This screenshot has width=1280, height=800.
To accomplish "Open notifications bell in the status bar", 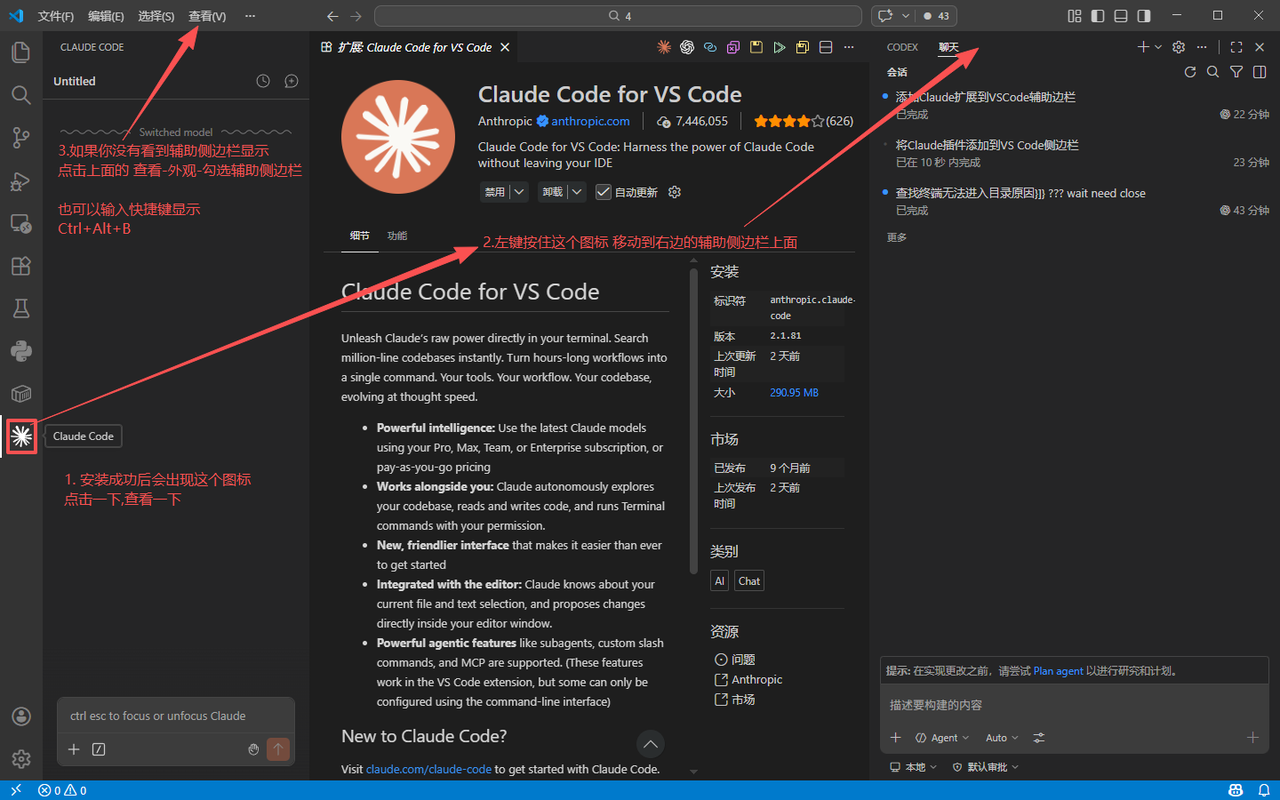I will [1264, 790].
